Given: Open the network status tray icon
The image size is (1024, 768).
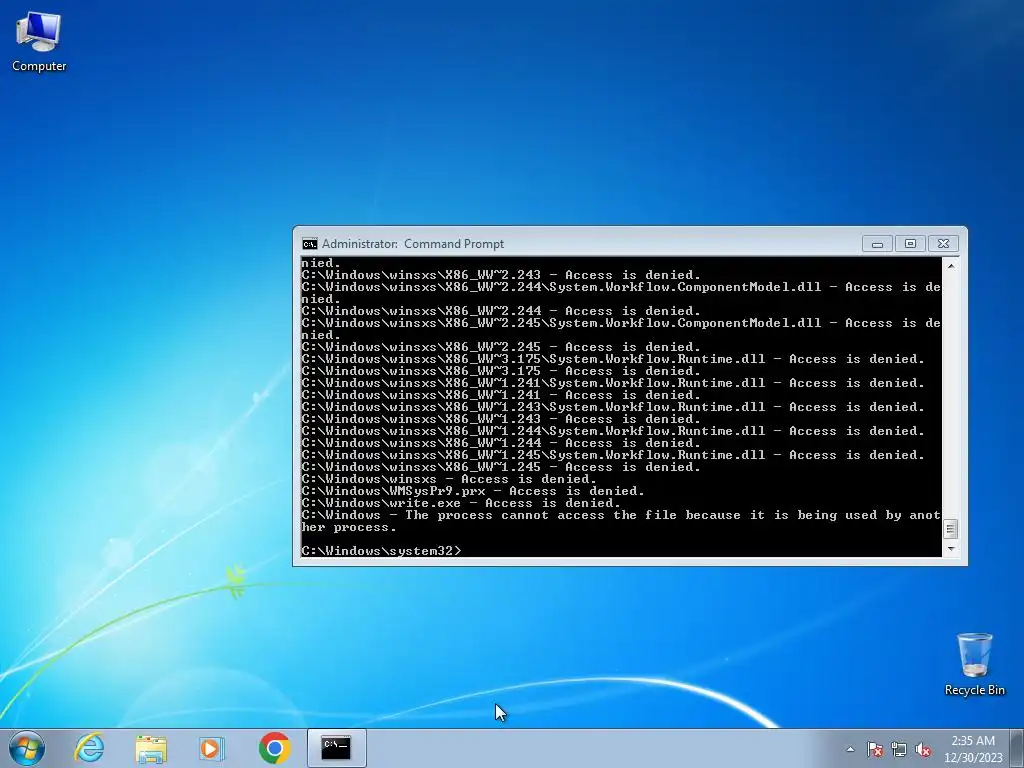Looking at the screenshot, I should coord(899,749).
